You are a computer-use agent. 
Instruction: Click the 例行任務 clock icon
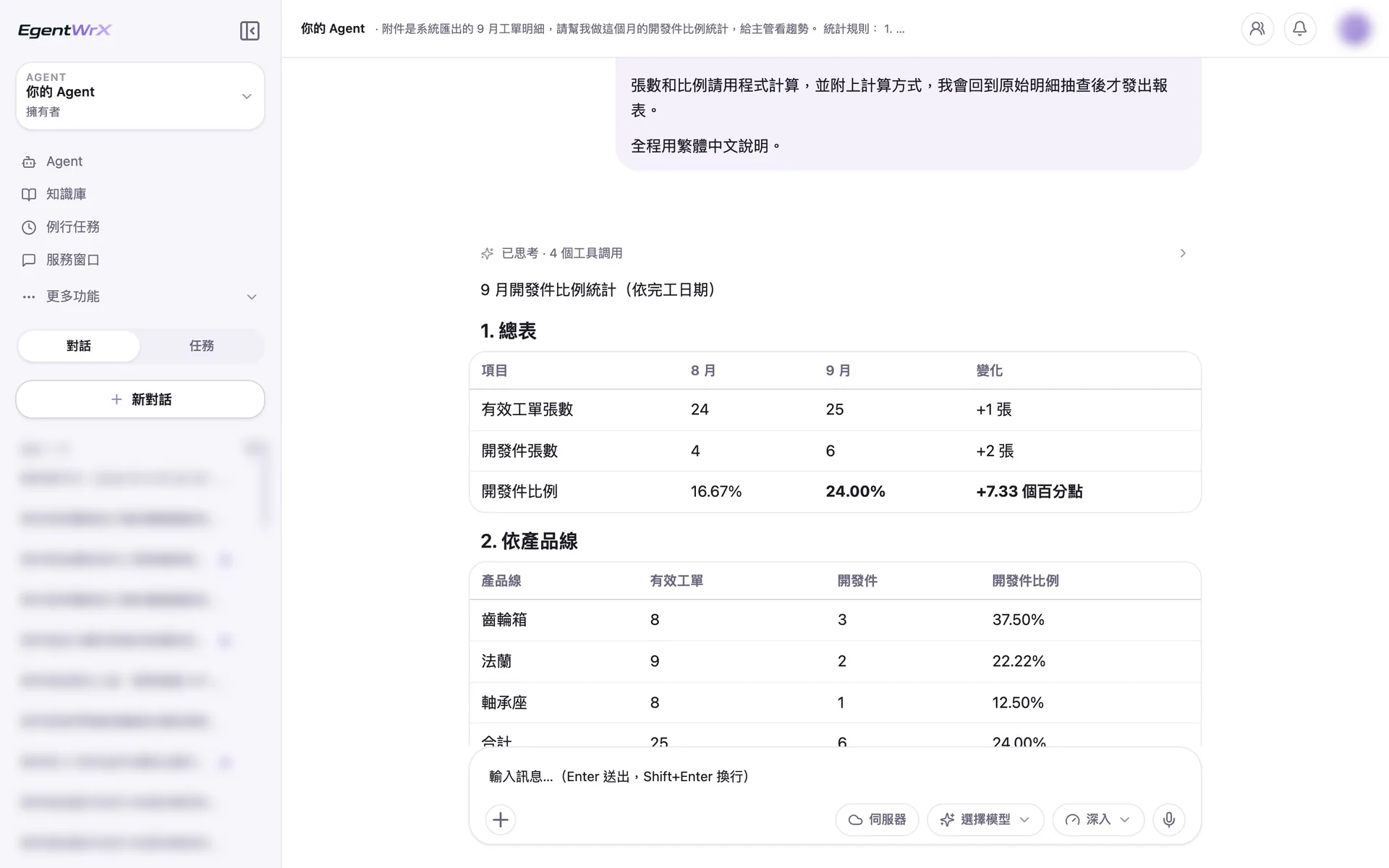click(29, 227)
